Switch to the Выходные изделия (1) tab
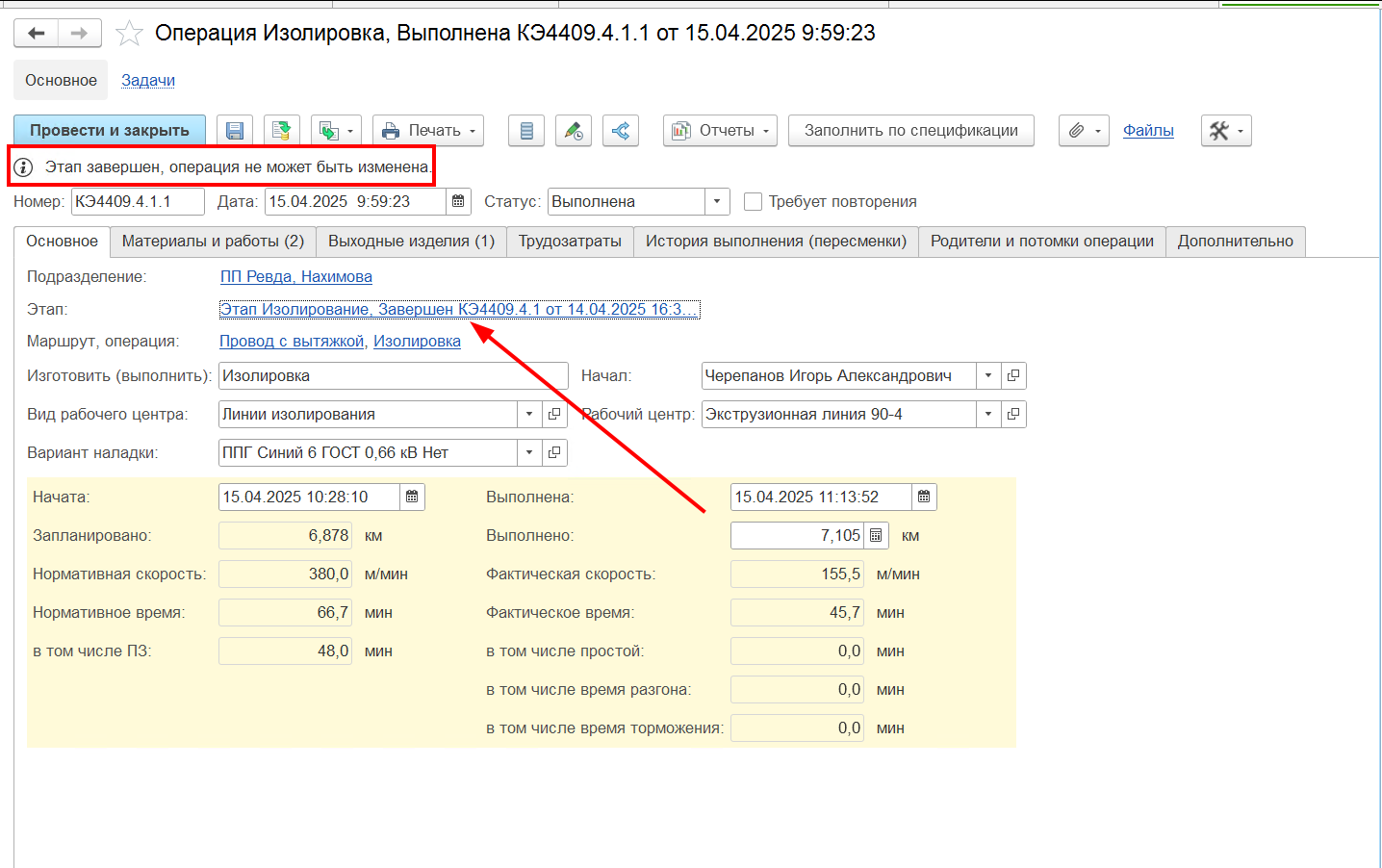The height and width of the screenshot is (868, 1382). 411,242
